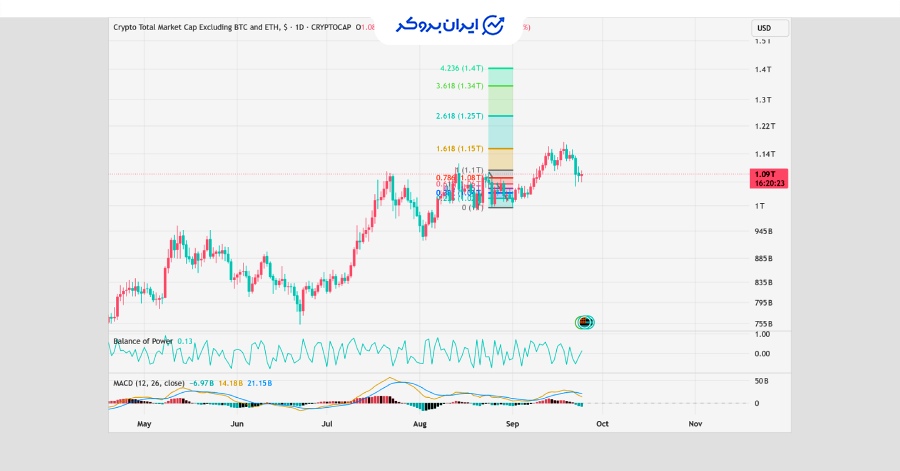Click the Jul label on time axis
This screenshot has height=471, width=900.
tap(327, 424)
